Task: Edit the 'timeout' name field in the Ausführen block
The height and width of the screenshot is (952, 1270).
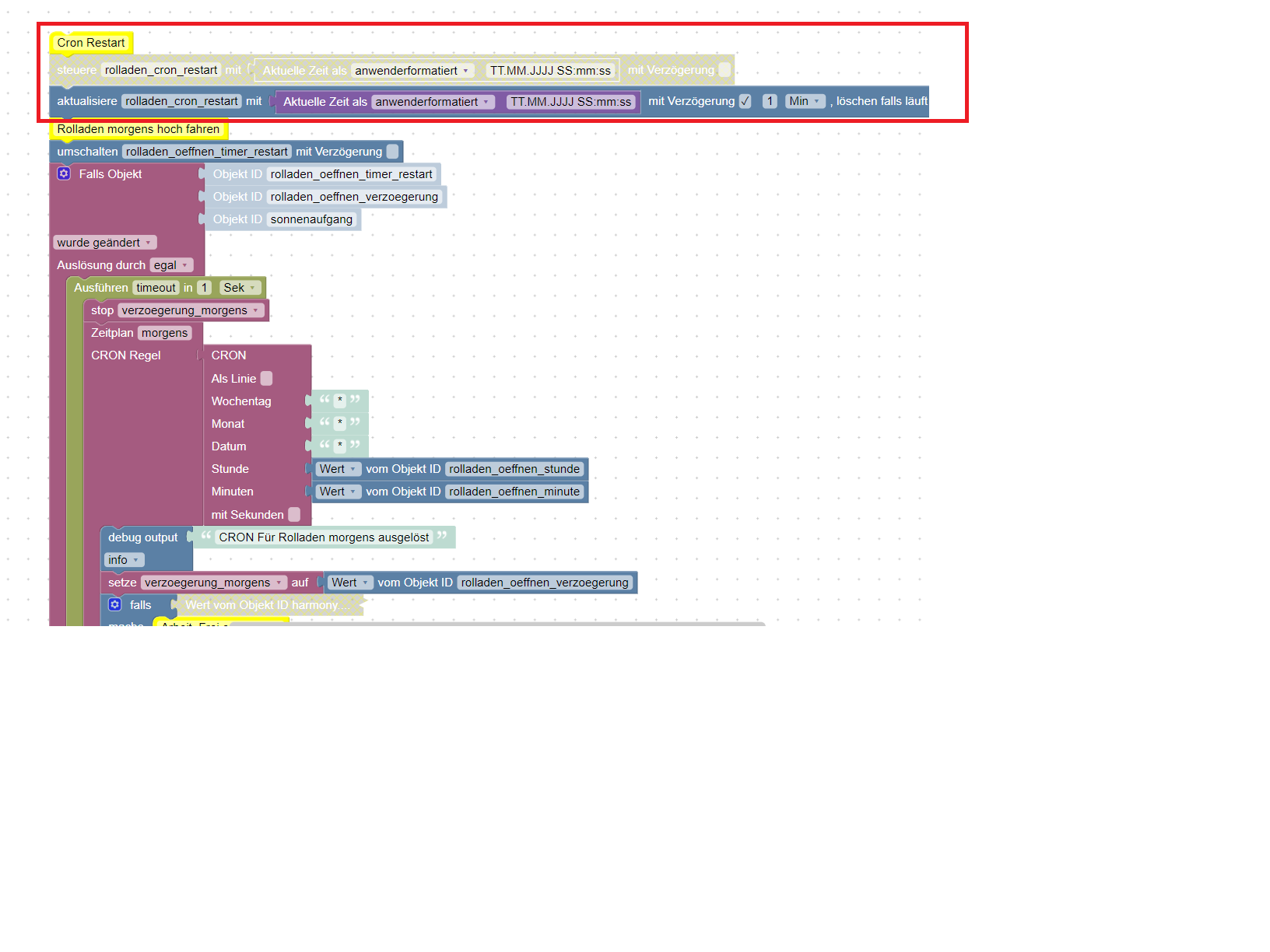Action: (156, 288)
